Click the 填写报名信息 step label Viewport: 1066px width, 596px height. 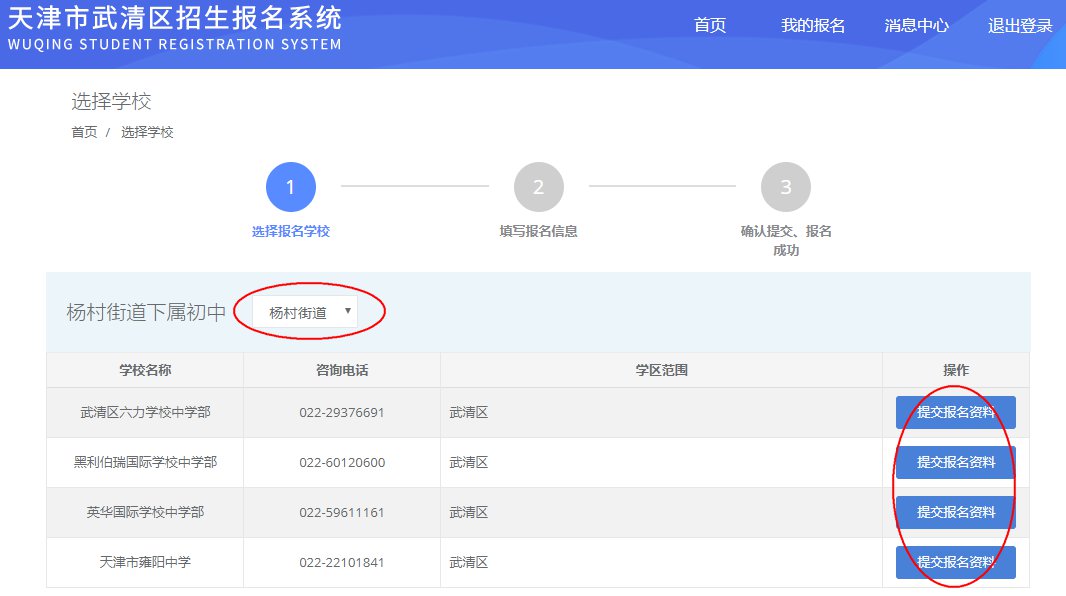(x=538, y=231)
